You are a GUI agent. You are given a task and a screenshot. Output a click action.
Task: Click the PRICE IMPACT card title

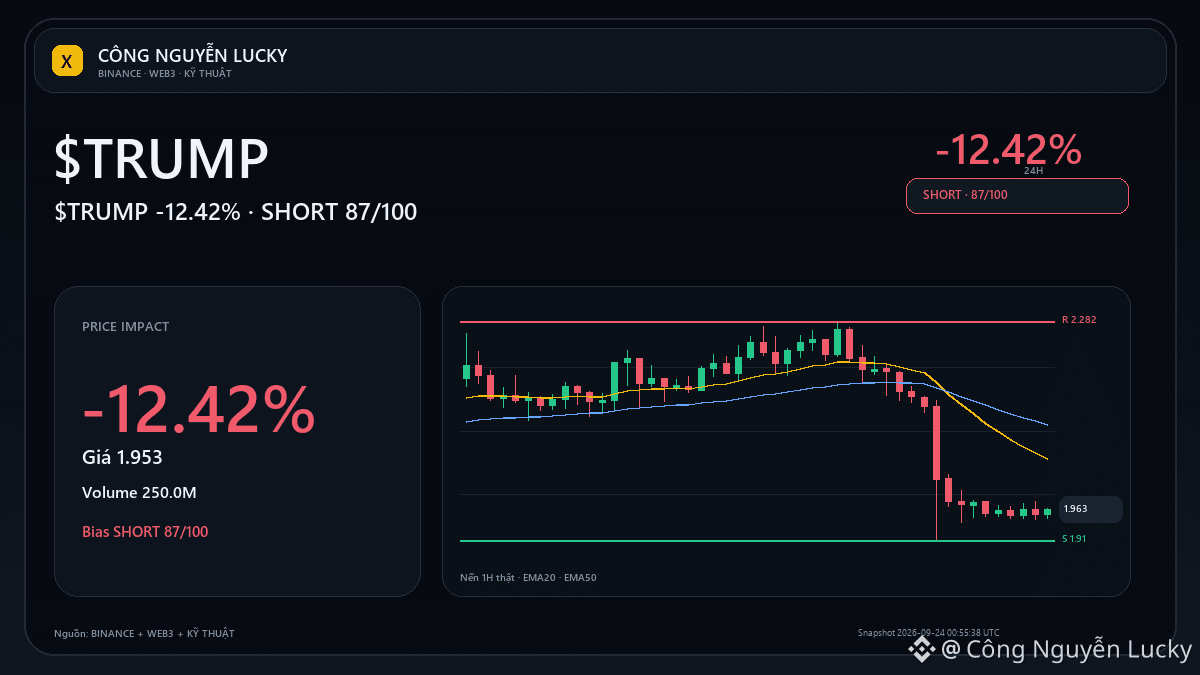pos(126,327)
